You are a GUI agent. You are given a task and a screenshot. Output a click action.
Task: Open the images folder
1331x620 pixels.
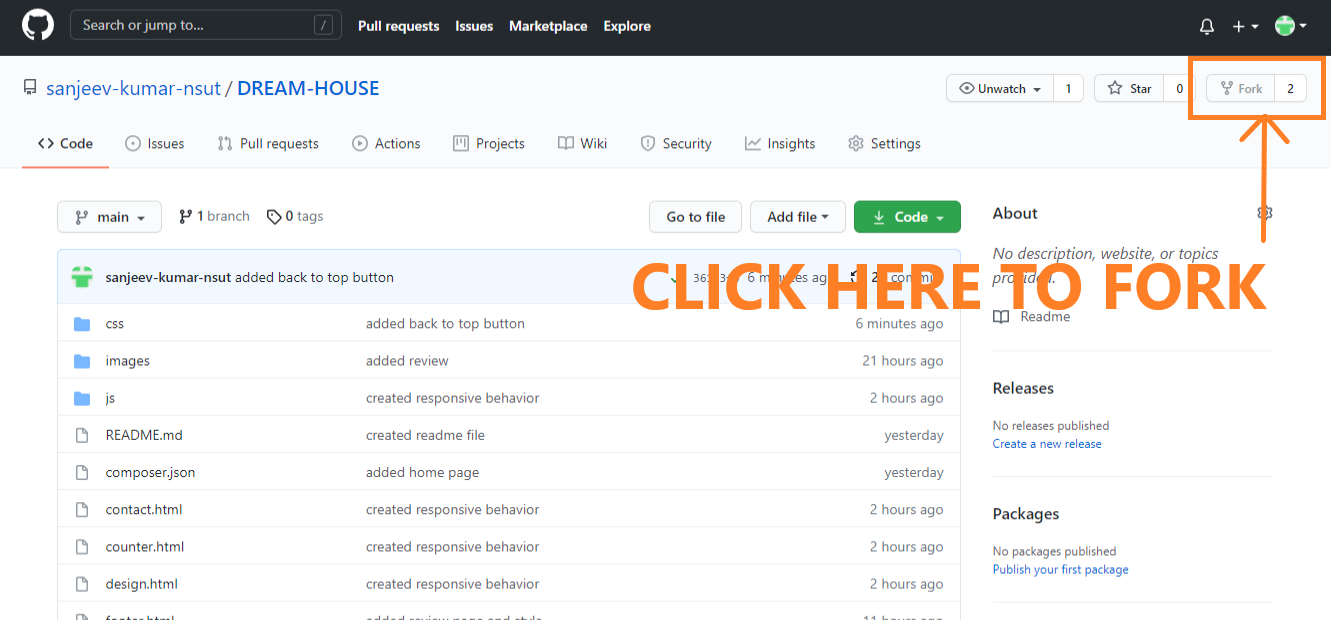coord(128,361)
